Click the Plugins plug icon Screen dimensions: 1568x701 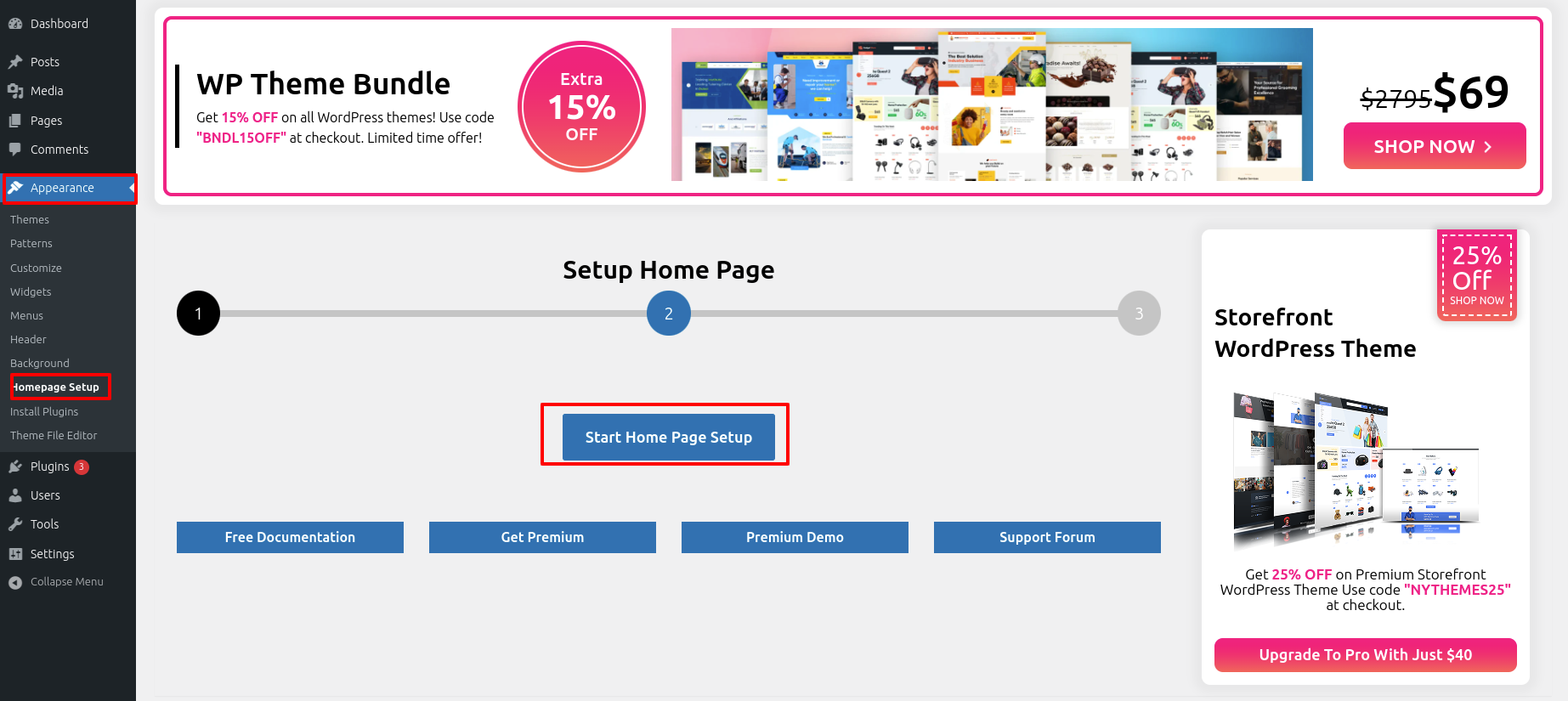tap(15, 466)
